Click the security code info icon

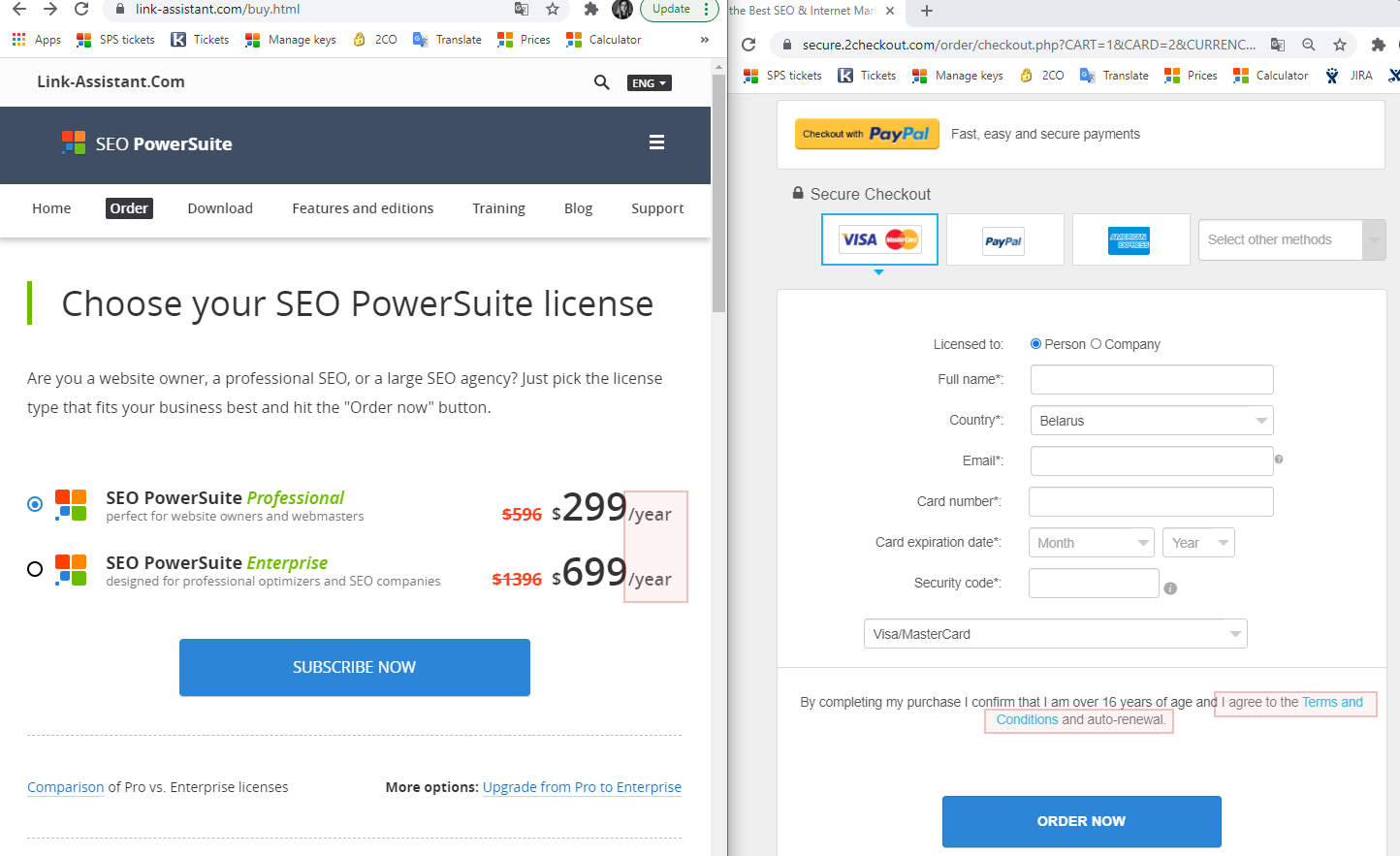(x=1170, y=588)
